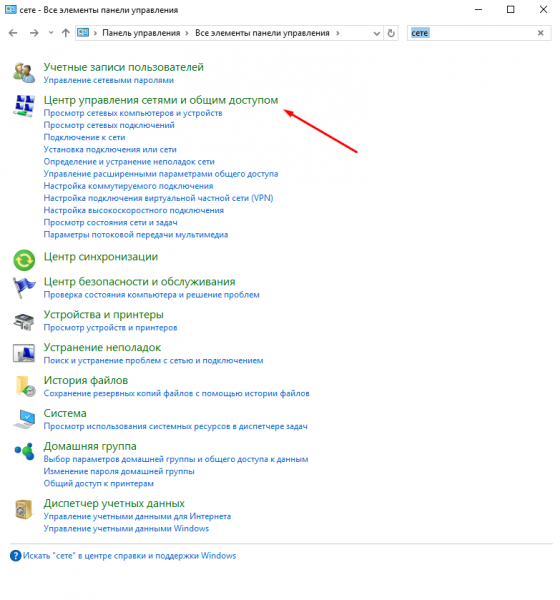Expand the address bar history dropdown
This screenshot has width=560, height=600.
pos(377,34)
